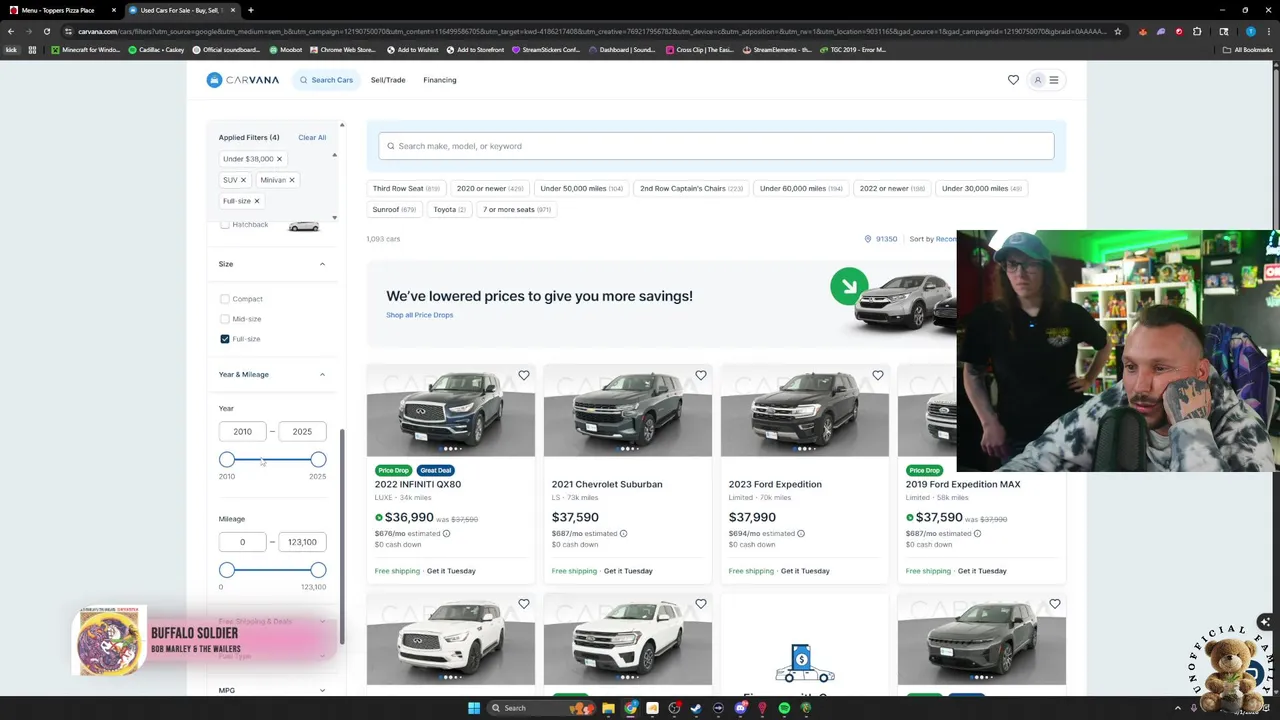
Task: Click info icon beside $676/mo estimate
Action: coord(446,533)
